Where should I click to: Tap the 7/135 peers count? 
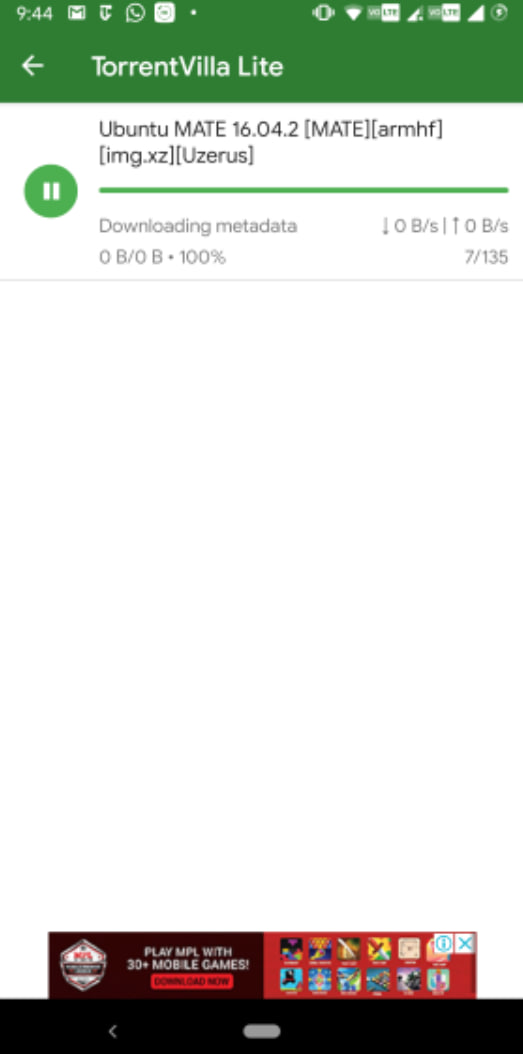(x=486, y=257)
